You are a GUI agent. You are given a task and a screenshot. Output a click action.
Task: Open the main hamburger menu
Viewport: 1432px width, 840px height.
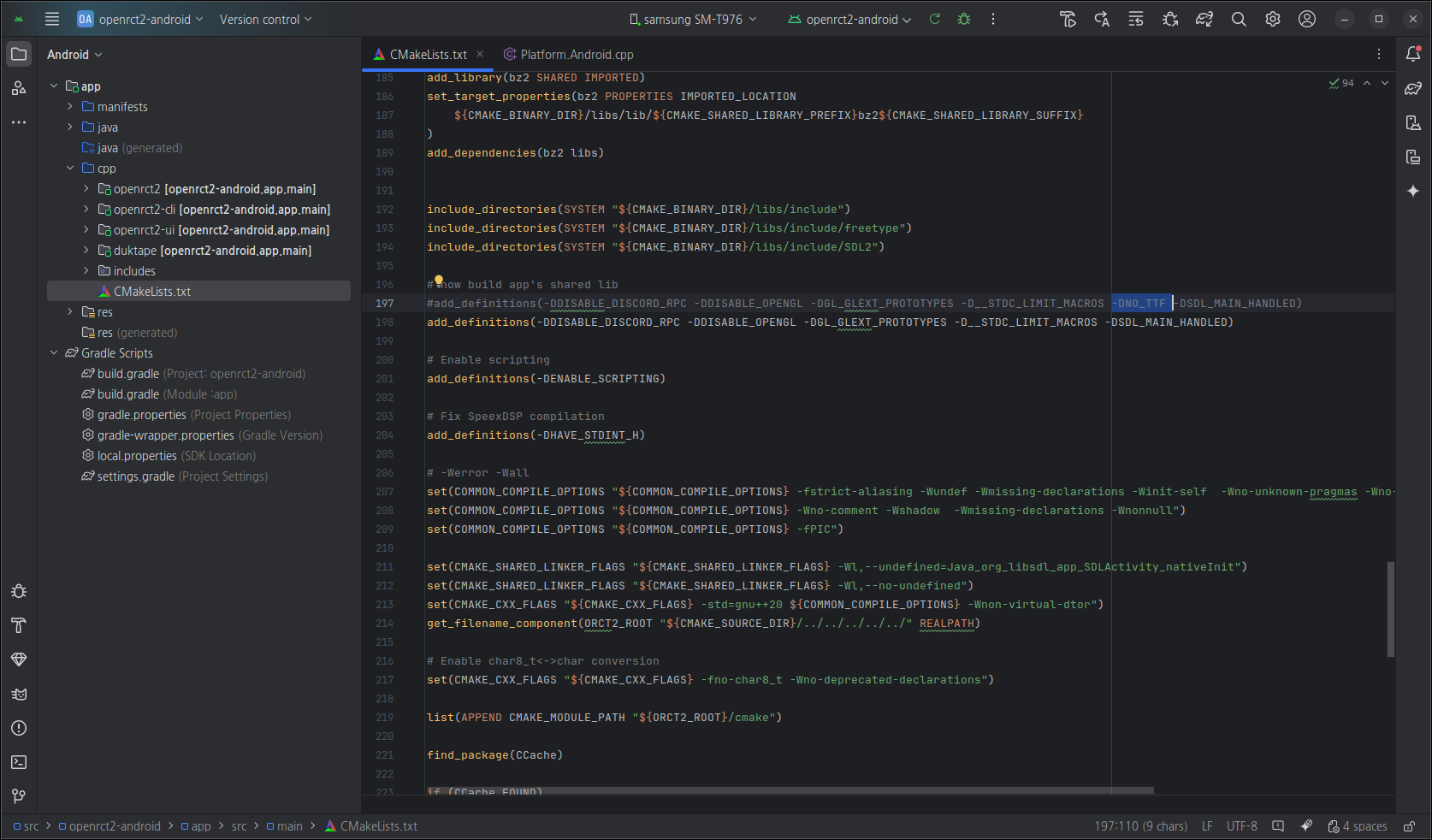pos(52,19)
